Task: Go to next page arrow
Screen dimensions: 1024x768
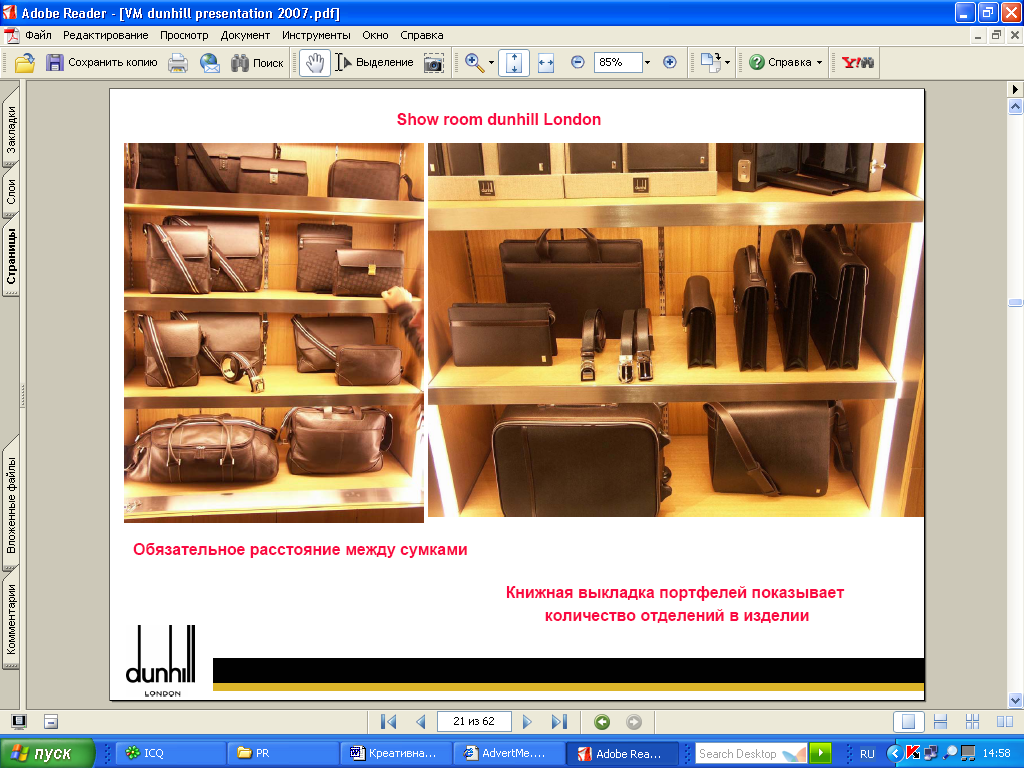Action: click(x=527, y=722)
